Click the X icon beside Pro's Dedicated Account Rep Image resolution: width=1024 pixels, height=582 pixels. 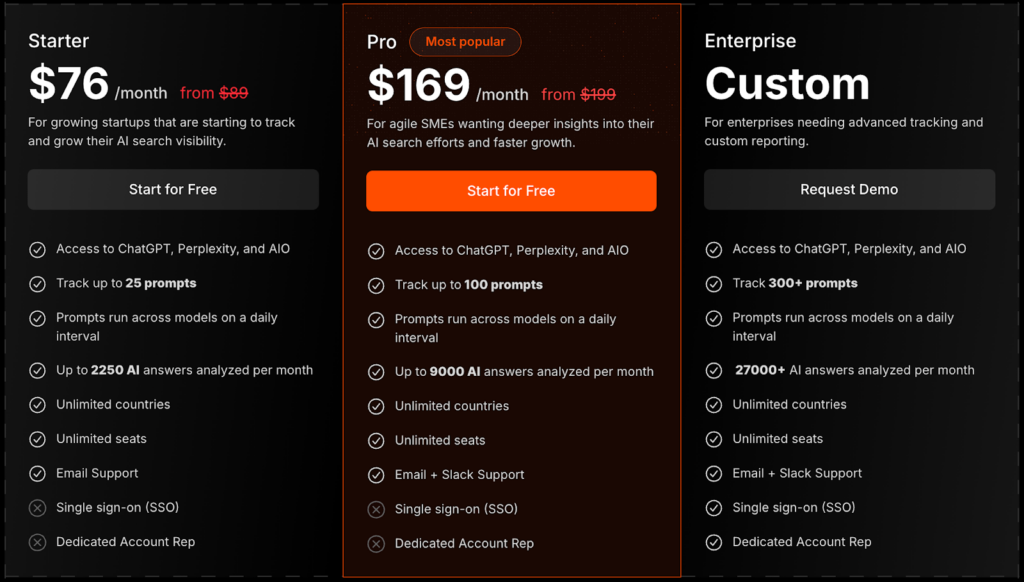376,544
